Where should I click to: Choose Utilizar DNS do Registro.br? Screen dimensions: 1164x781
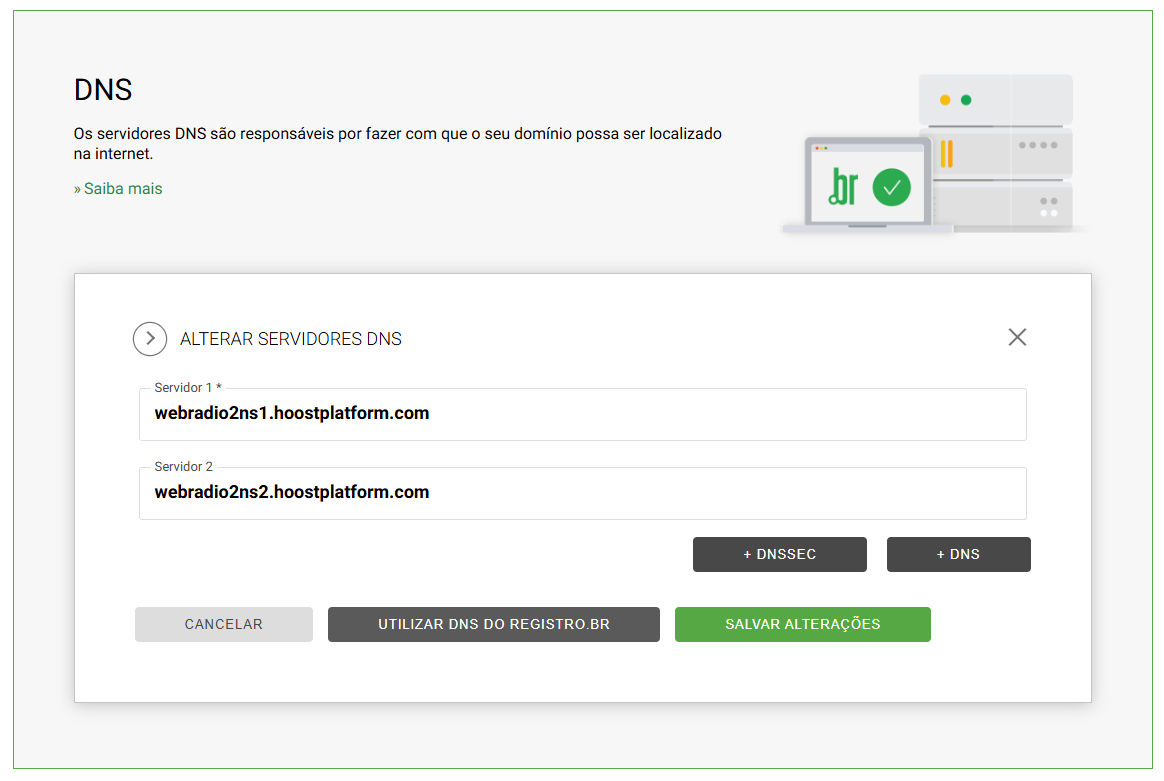click(x=493, y=624)
